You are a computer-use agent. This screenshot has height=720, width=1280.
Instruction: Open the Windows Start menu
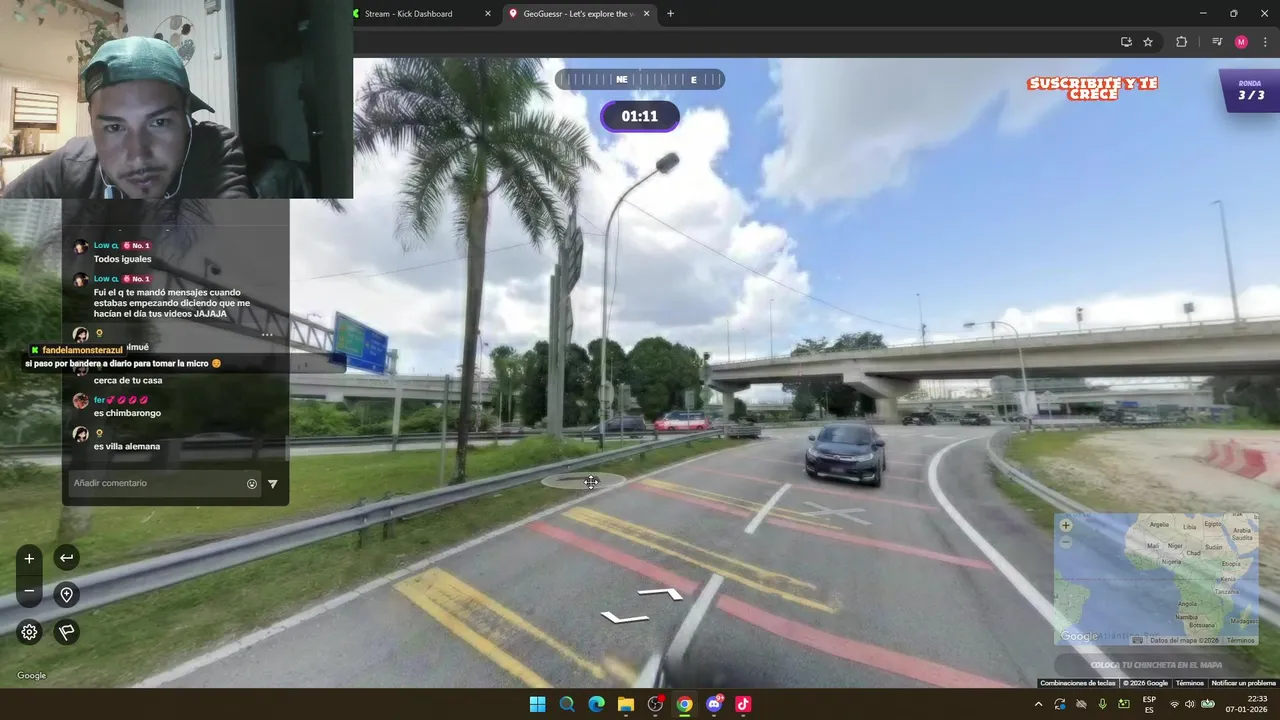pyautogui.click(x=537, y=704)
